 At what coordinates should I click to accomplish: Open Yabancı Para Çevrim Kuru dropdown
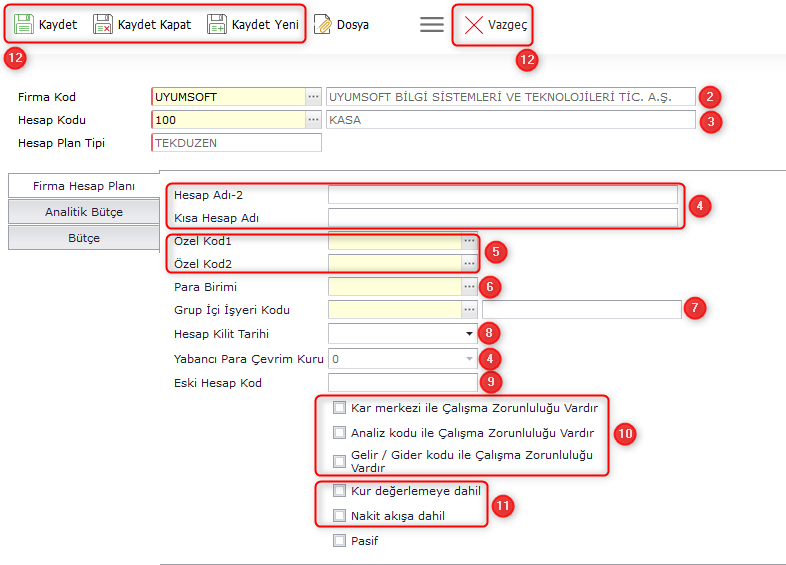tap(469, 357)
